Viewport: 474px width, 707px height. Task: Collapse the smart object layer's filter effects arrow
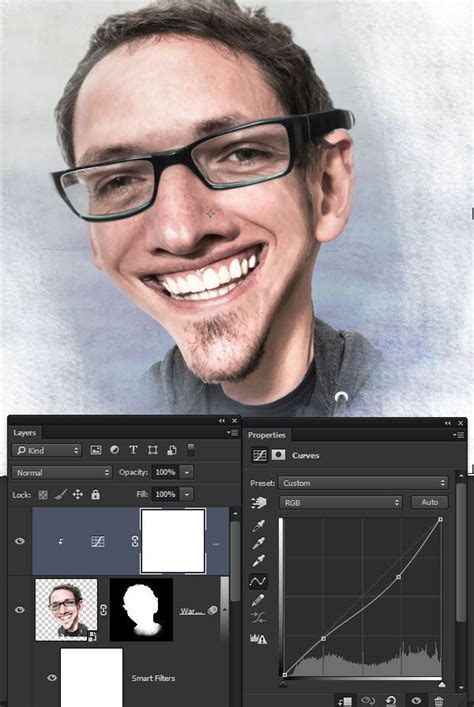click(224, 610)
